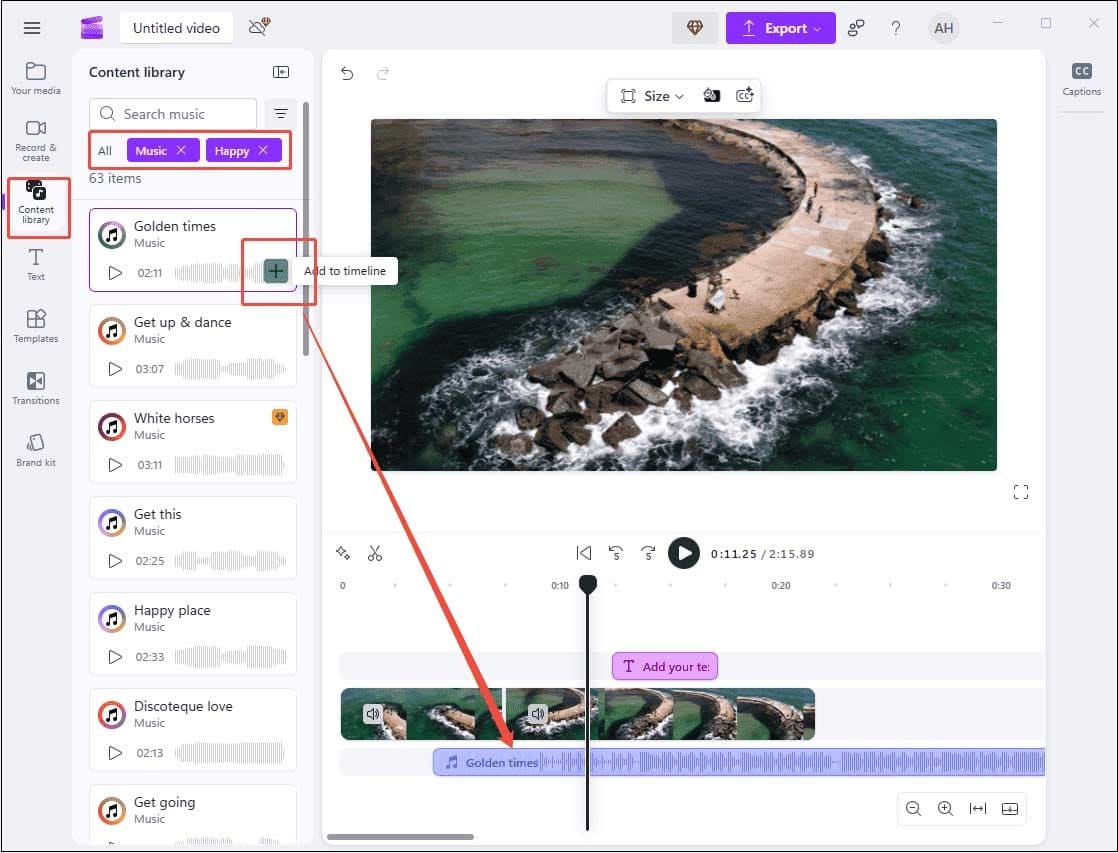
Task: Mute the first video clip's speaker icon
Action: 373,714
